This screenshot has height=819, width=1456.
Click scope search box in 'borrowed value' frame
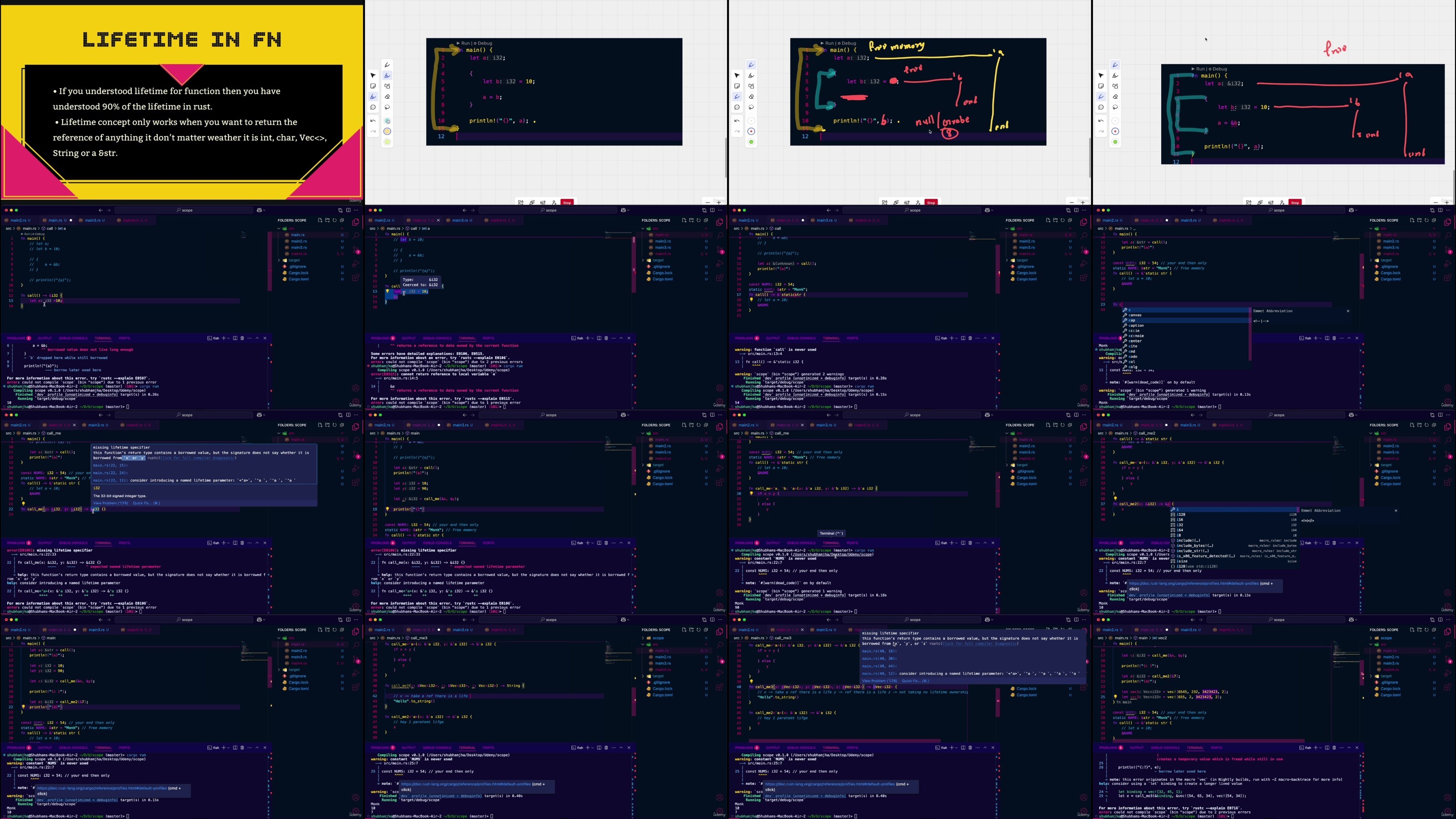click(184, 210)
